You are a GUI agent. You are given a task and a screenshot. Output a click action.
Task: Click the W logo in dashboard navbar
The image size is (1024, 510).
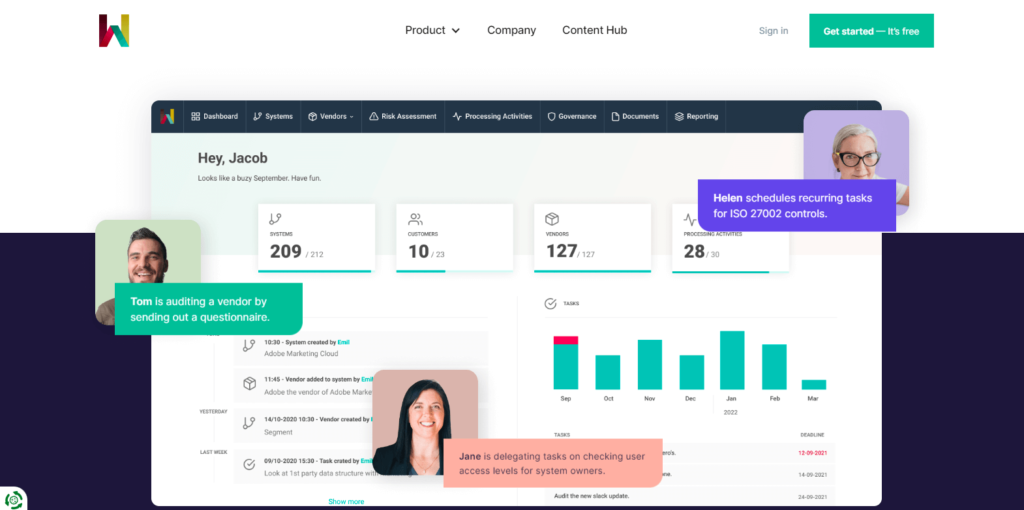(x=167, y=116)
